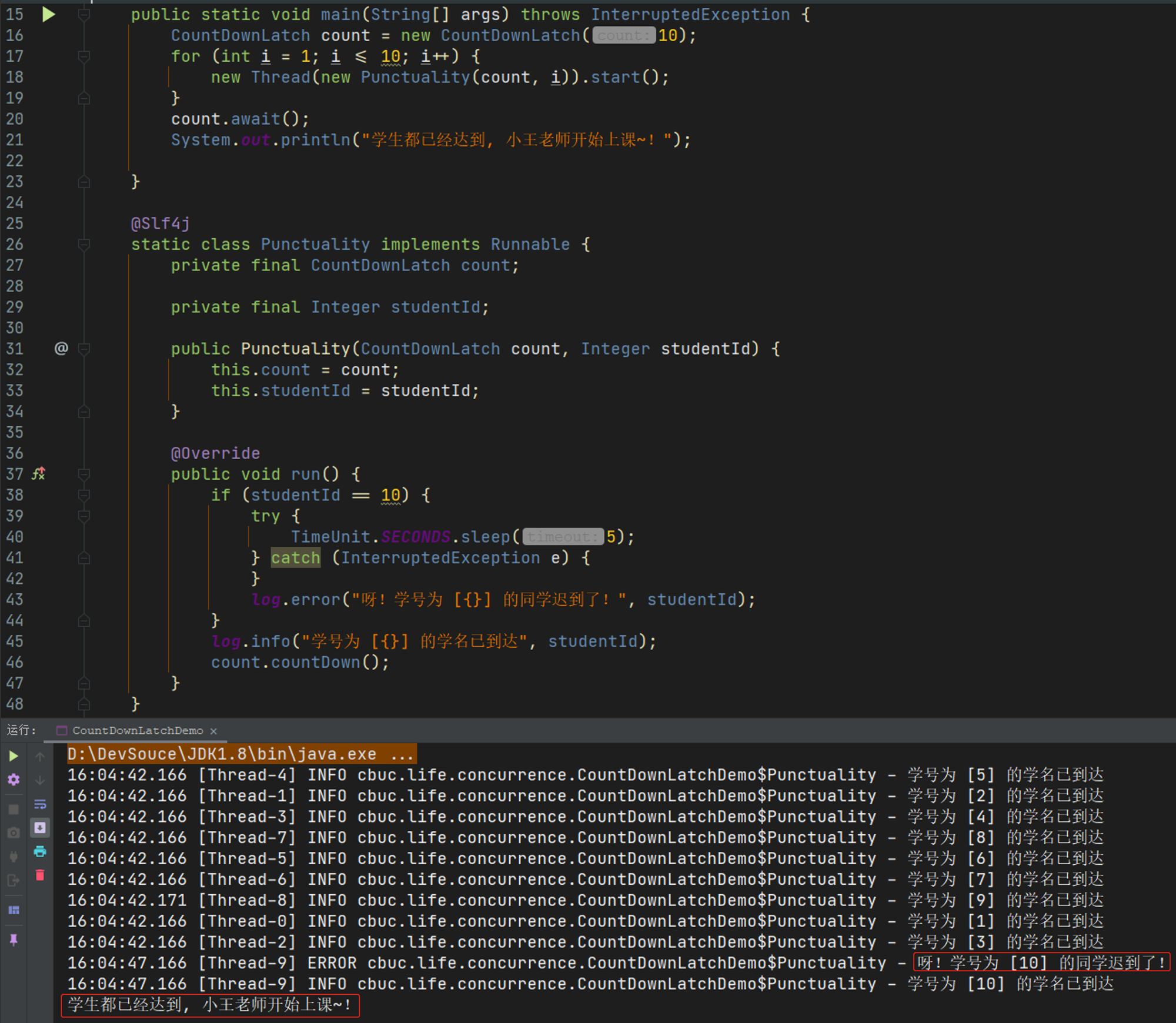Click the Down arrow in the console toolbar
This screenshot has width=1176, height=1023.
click(40, 780)
